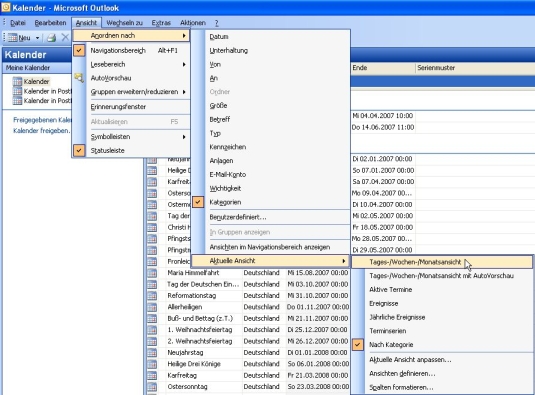Arrange by Betreff
This screenshot has height=395, width=535.
click(x=271, y=119)
